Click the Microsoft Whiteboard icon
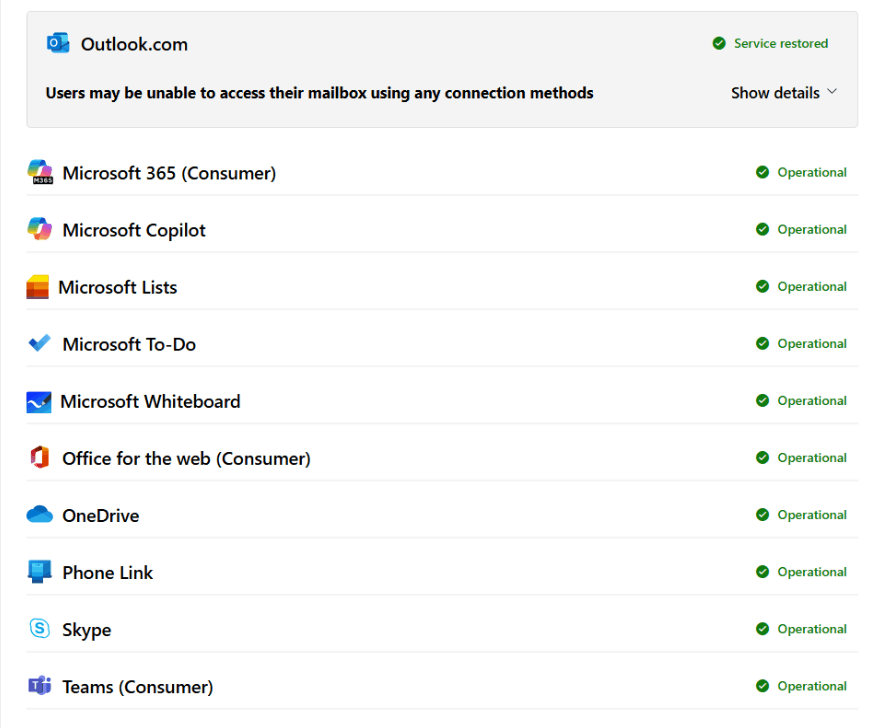 38,402
